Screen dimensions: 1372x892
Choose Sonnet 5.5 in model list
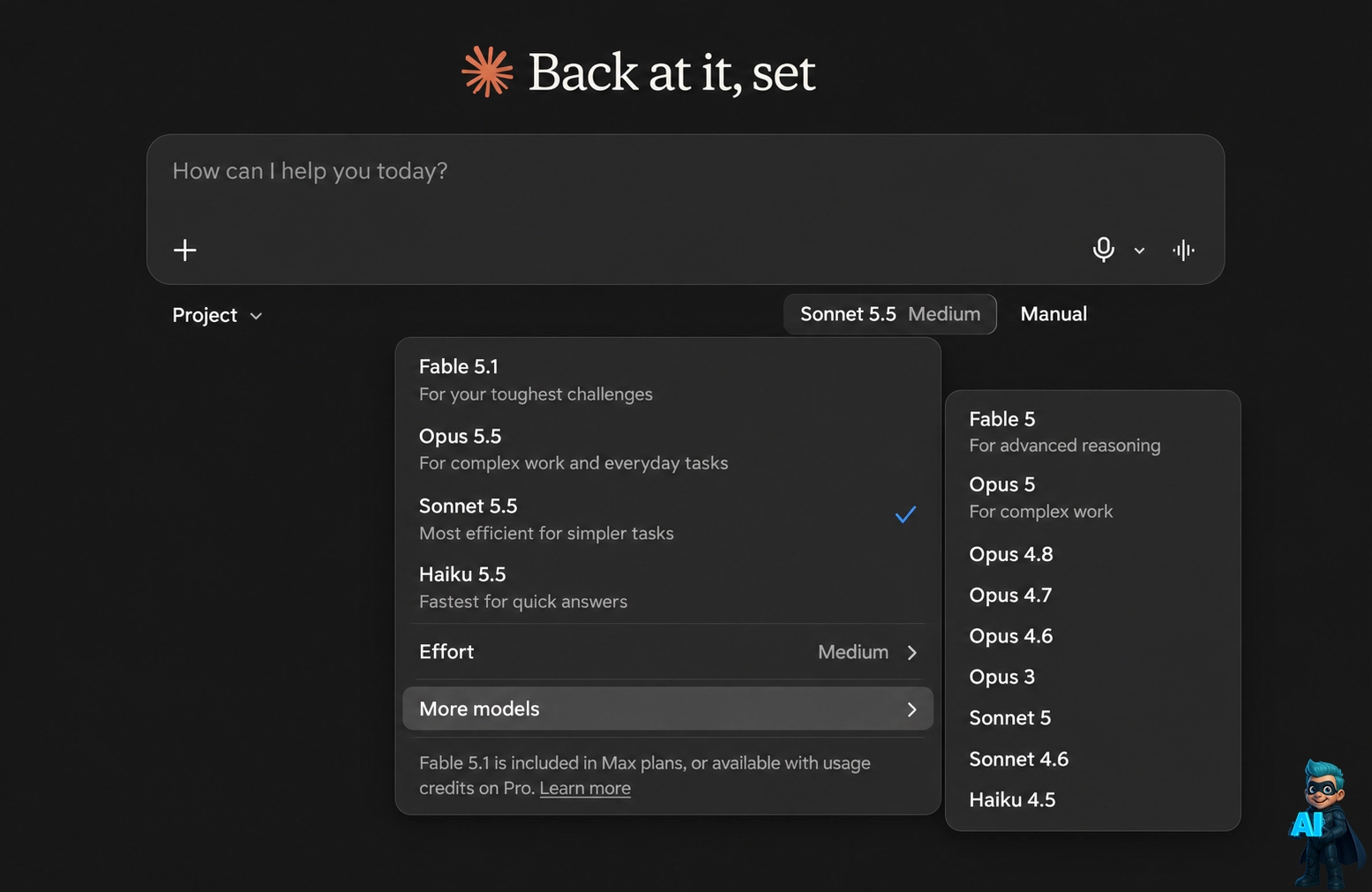[668, 519]
